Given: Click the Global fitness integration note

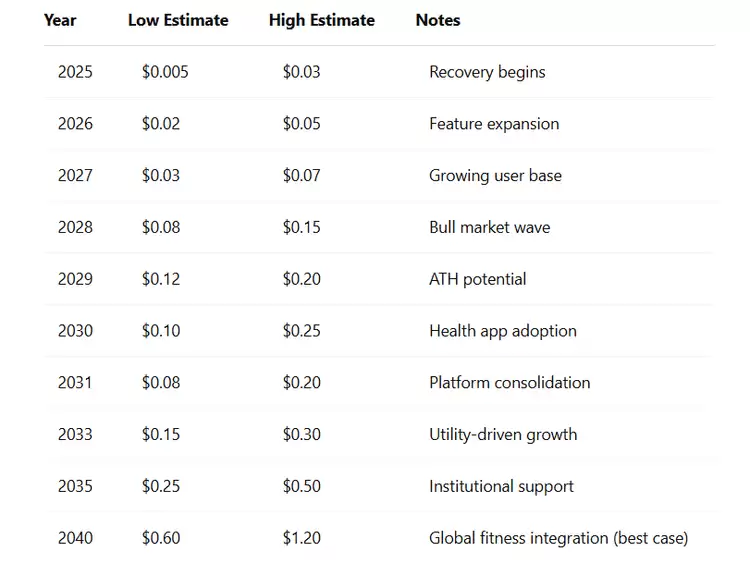Looking at the screenshot, I should click(x=558, y=538).
